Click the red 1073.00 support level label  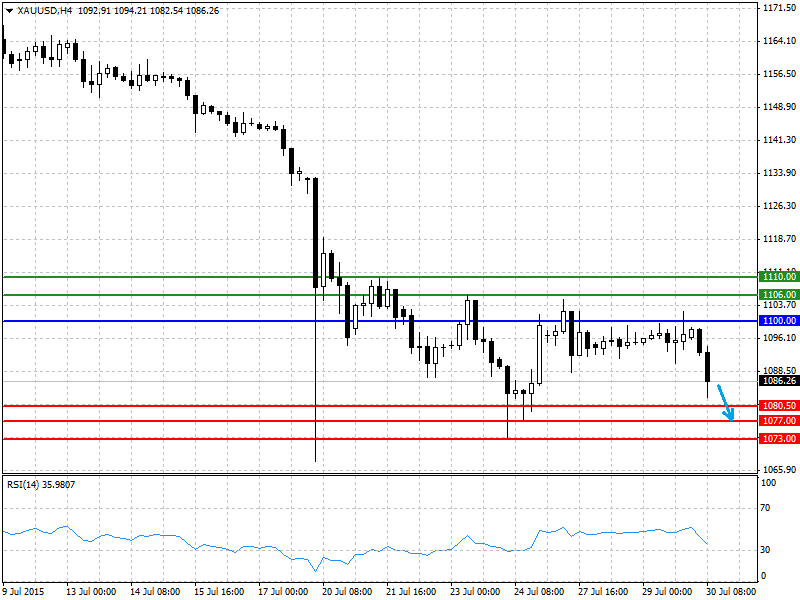(x=779, y=438)
